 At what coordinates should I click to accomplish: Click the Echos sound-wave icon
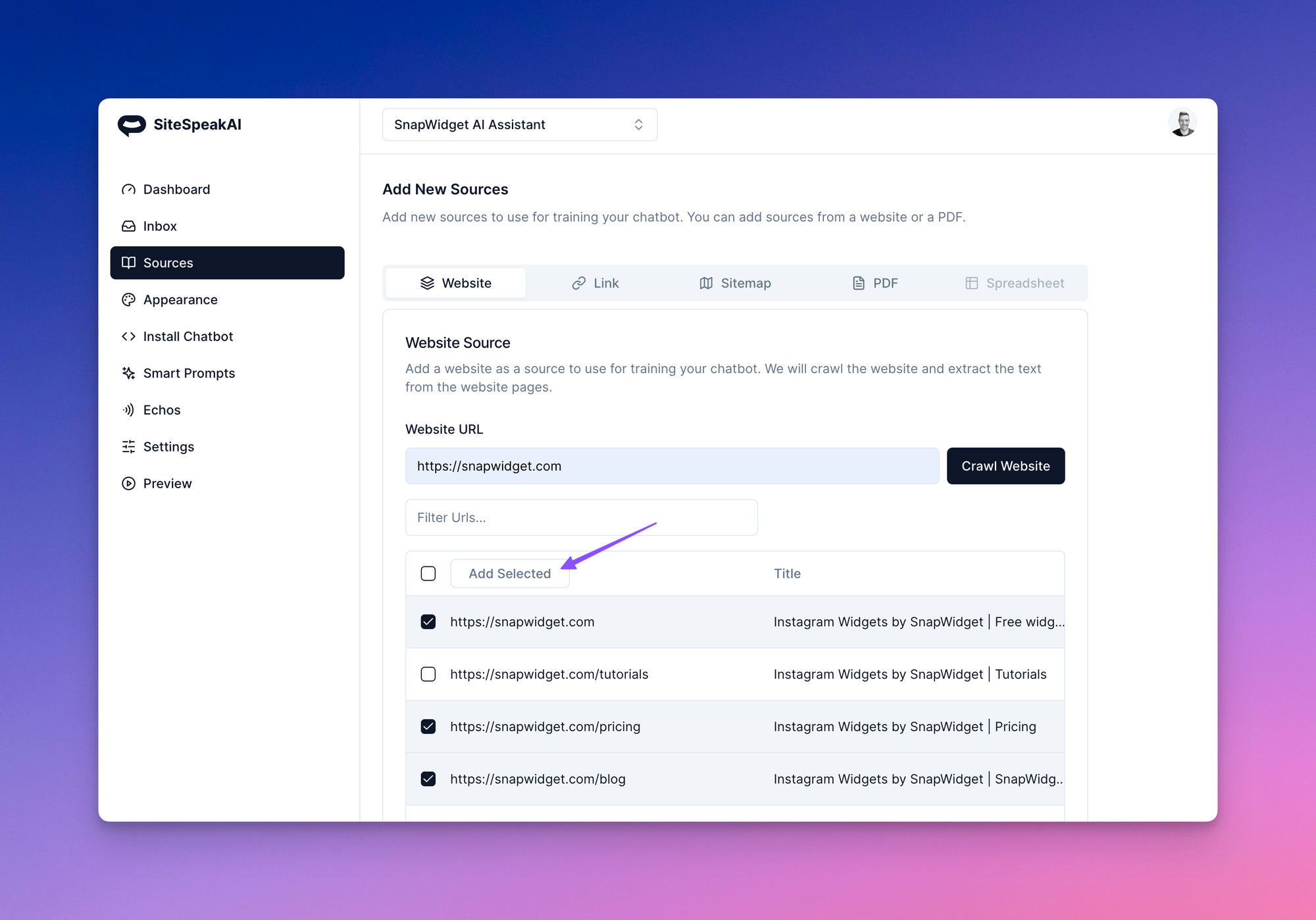point(128,410)
